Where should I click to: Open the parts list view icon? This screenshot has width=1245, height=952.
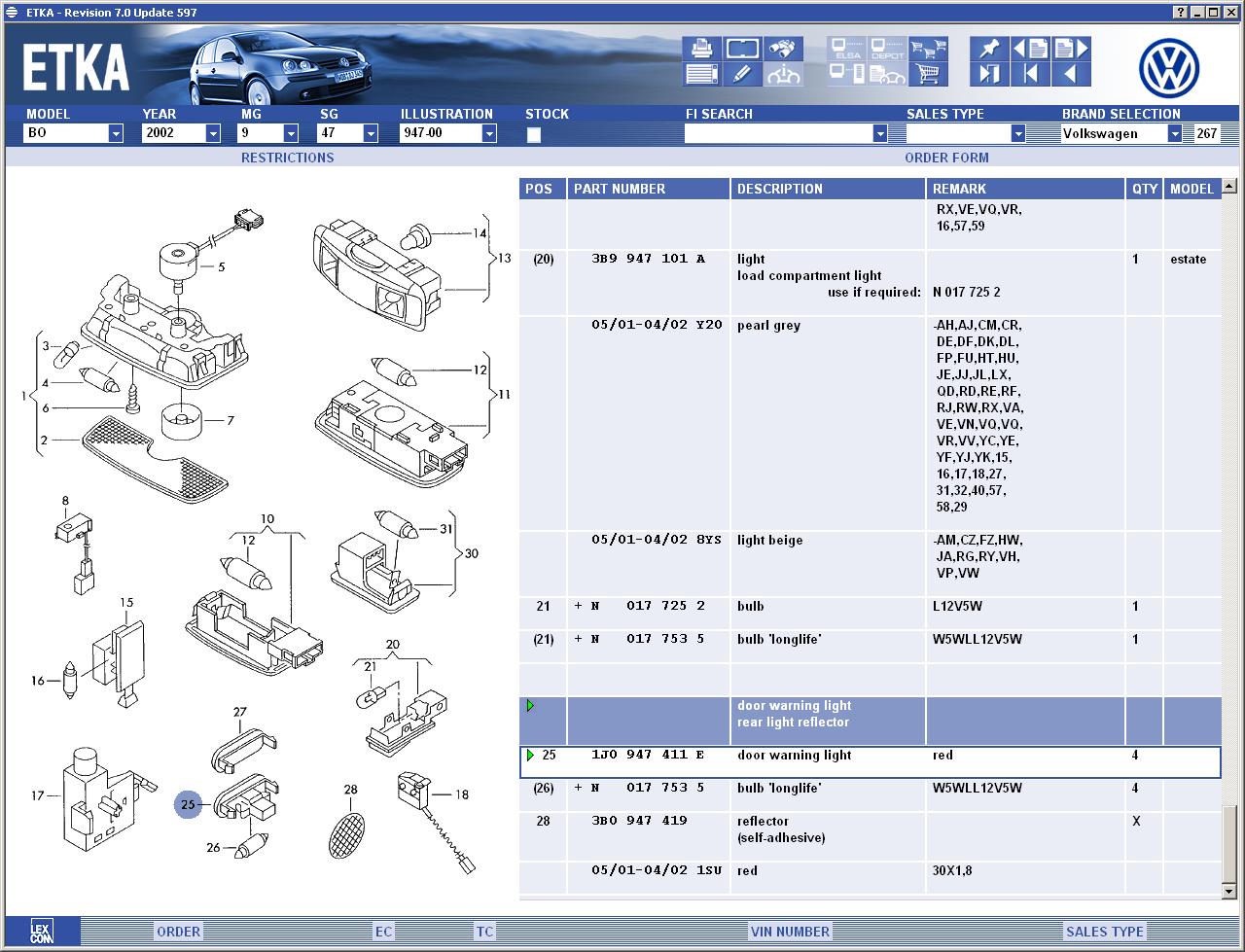(x=701, y=74)
